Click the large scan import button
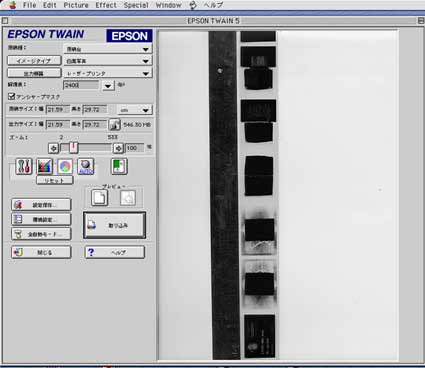Viewport: 425px width, 368px height. click(115, 225)
